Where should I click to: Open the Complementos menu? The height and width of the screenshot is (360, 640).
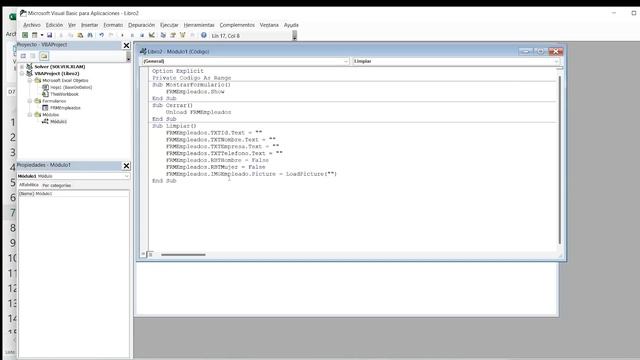pyautogui.click(x=237, y=25)
